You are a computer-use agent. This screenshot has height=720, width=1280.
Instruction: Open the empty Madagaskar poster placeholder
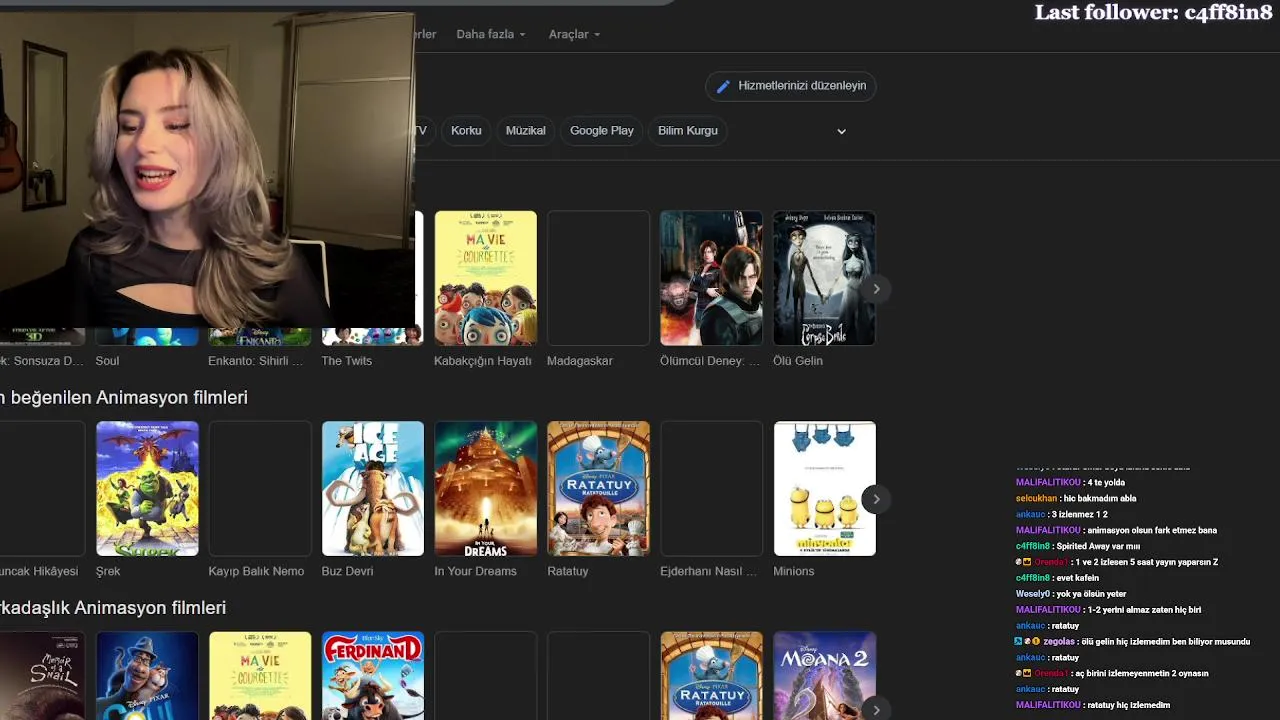598,278
